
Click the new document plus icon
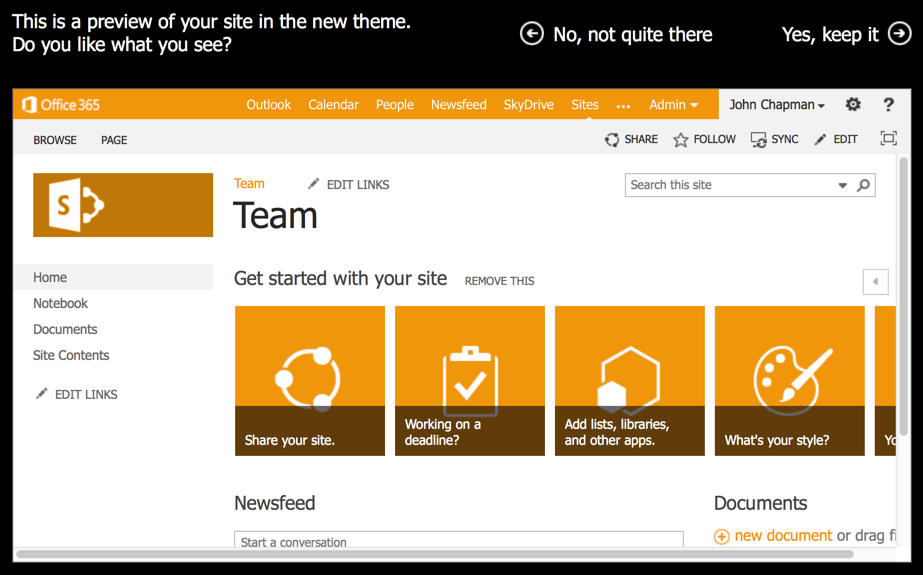pos(721,537)
